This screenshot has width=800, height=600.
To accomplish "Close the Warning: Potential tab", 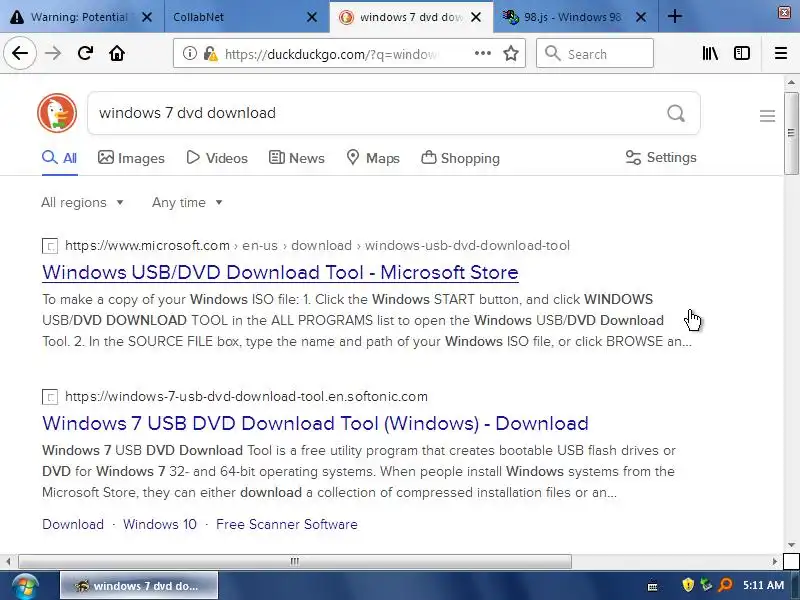I will (x=147, y=17).
